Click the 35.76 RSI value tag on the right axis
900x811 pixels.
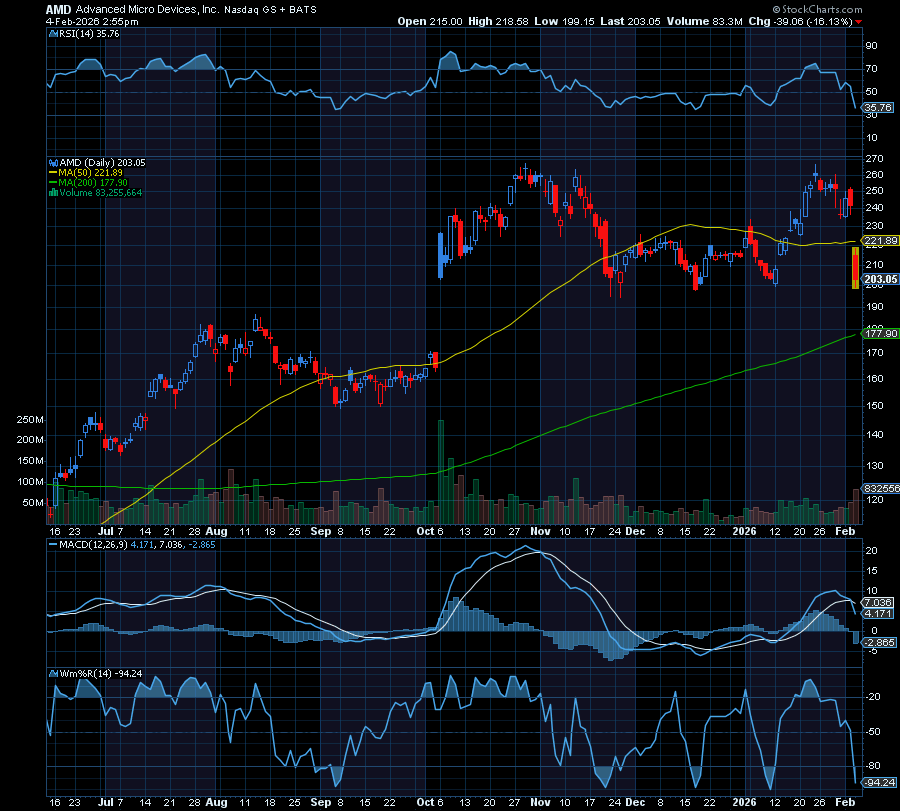[878, 107]
